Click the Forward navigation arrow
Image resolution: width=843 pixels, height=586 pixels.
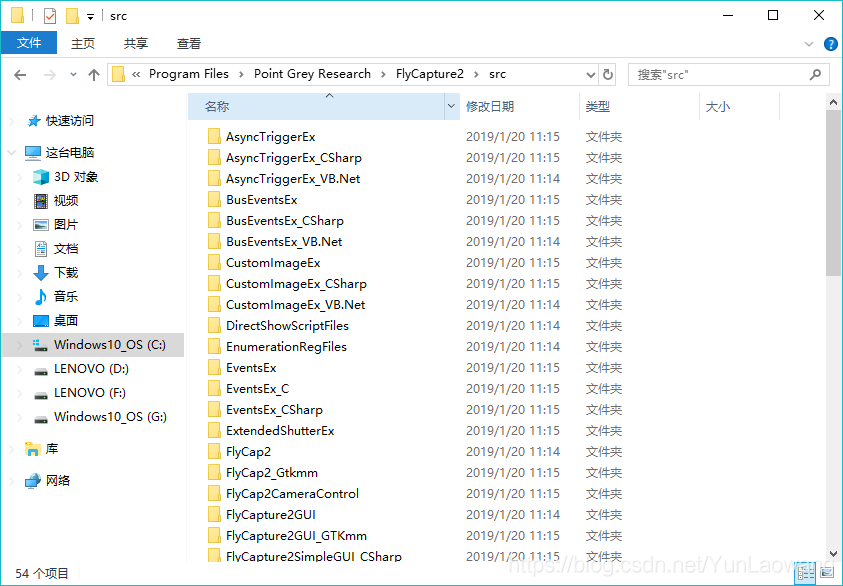49,75
